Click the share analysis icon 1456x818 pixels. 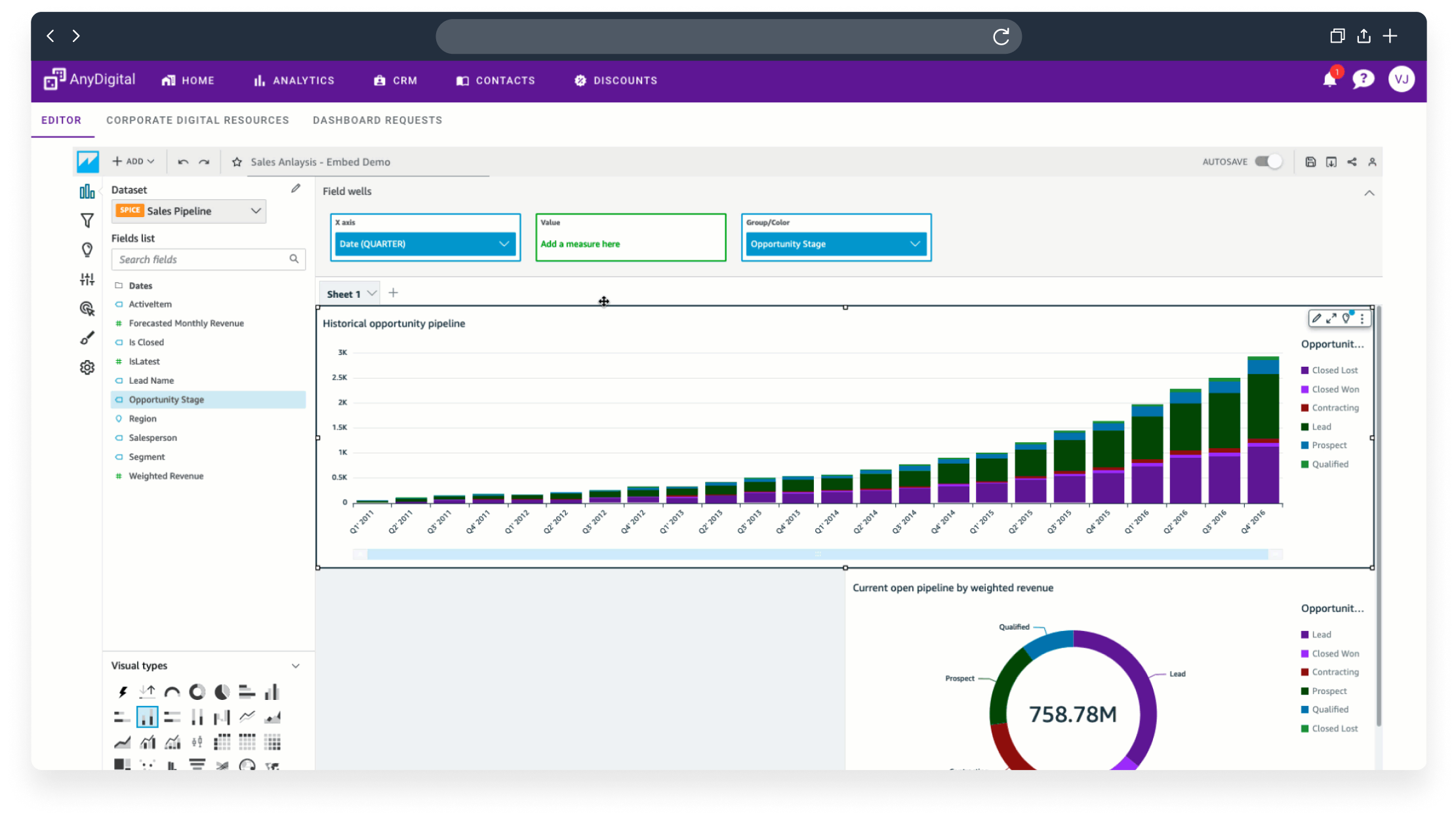click(1352, 162)
